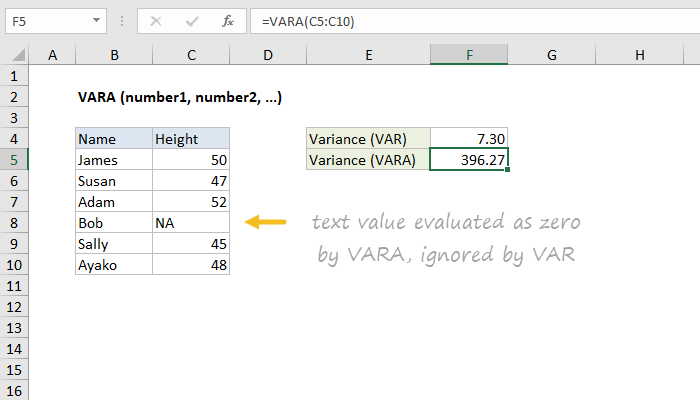Click the Name Box showing F5
Viewport: 700px width, 400px height.
[56, 21]
